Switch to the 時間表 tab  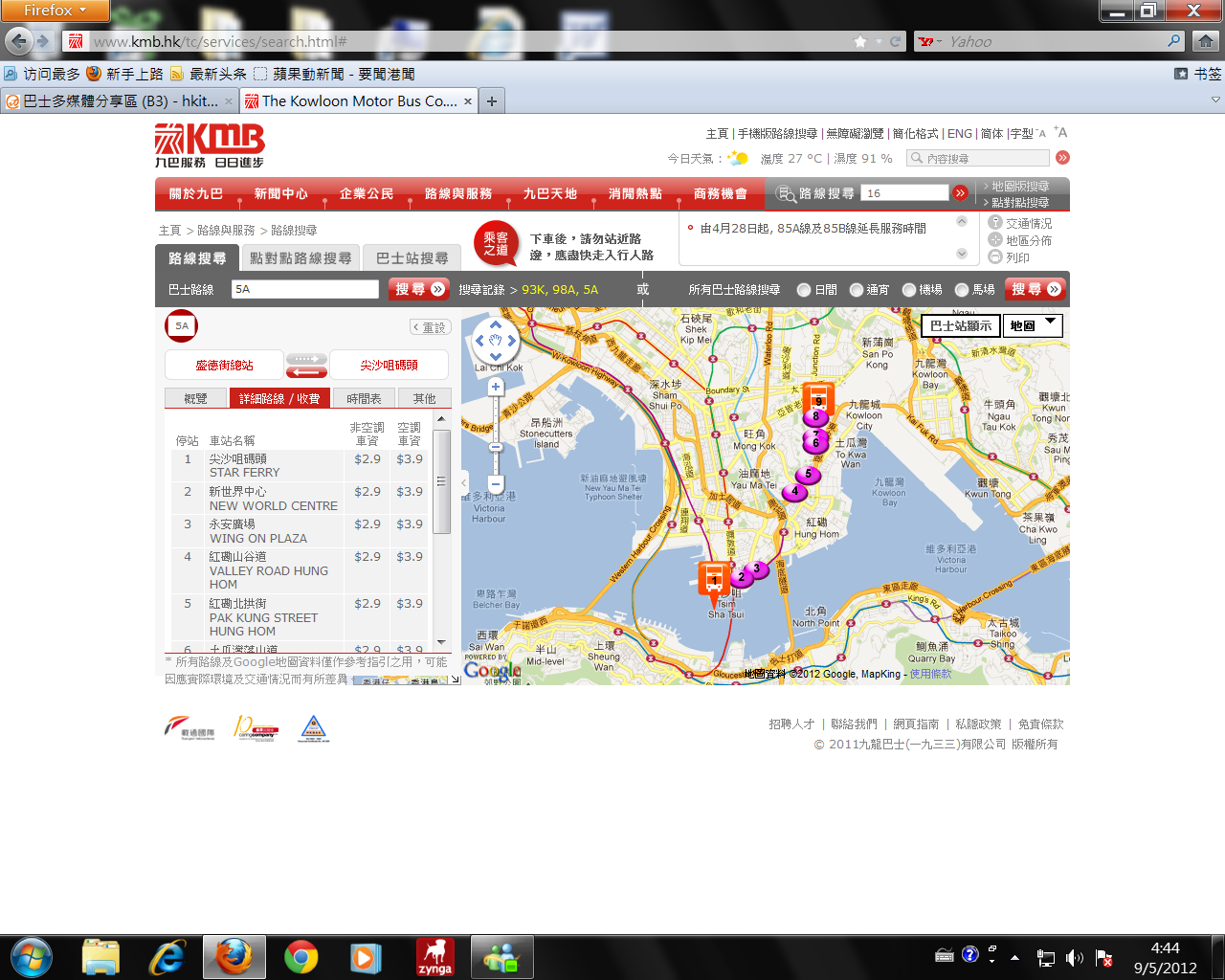pos(365,398)
